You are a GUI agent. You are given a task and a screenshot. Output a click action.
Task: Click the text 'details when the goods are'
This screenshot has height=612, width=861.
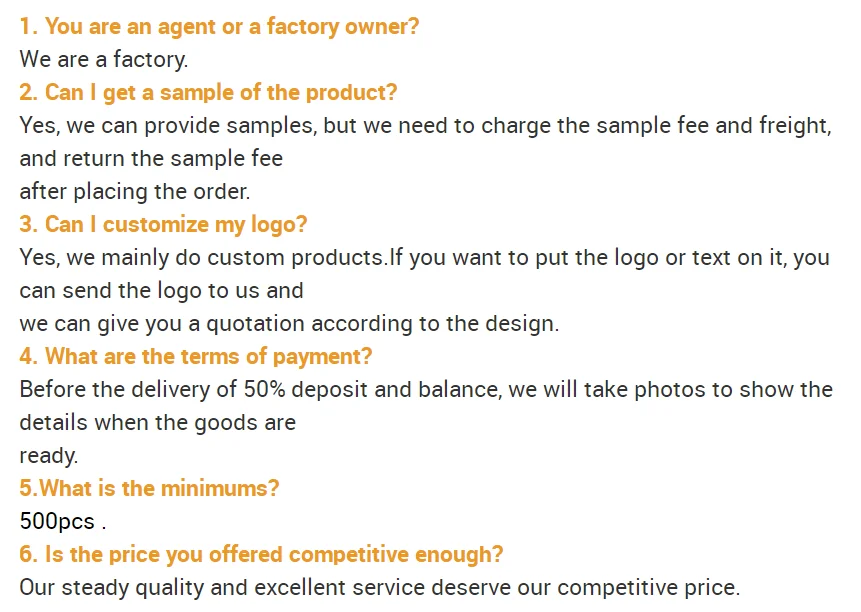click(157, 422)
